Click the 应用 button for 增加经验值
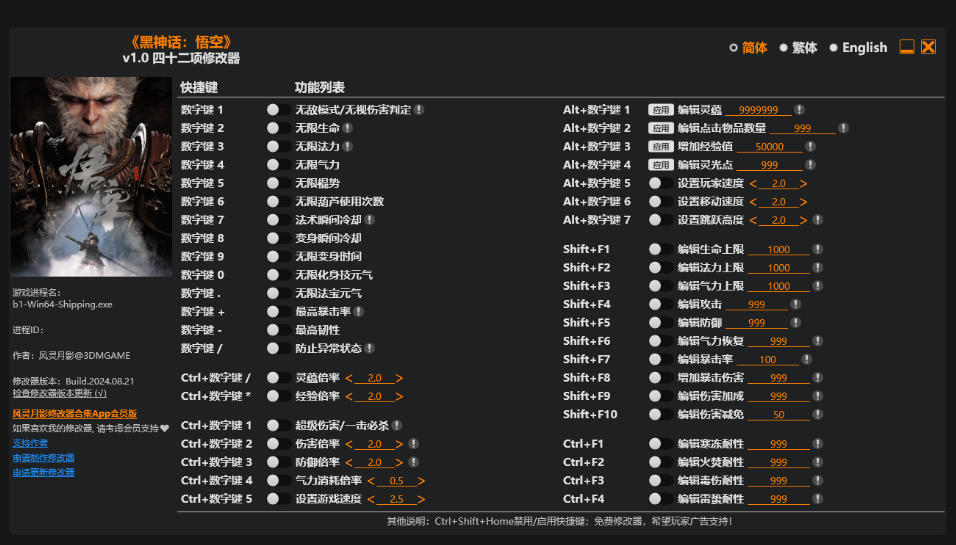 pyautogui.click(x=660, y=146)
